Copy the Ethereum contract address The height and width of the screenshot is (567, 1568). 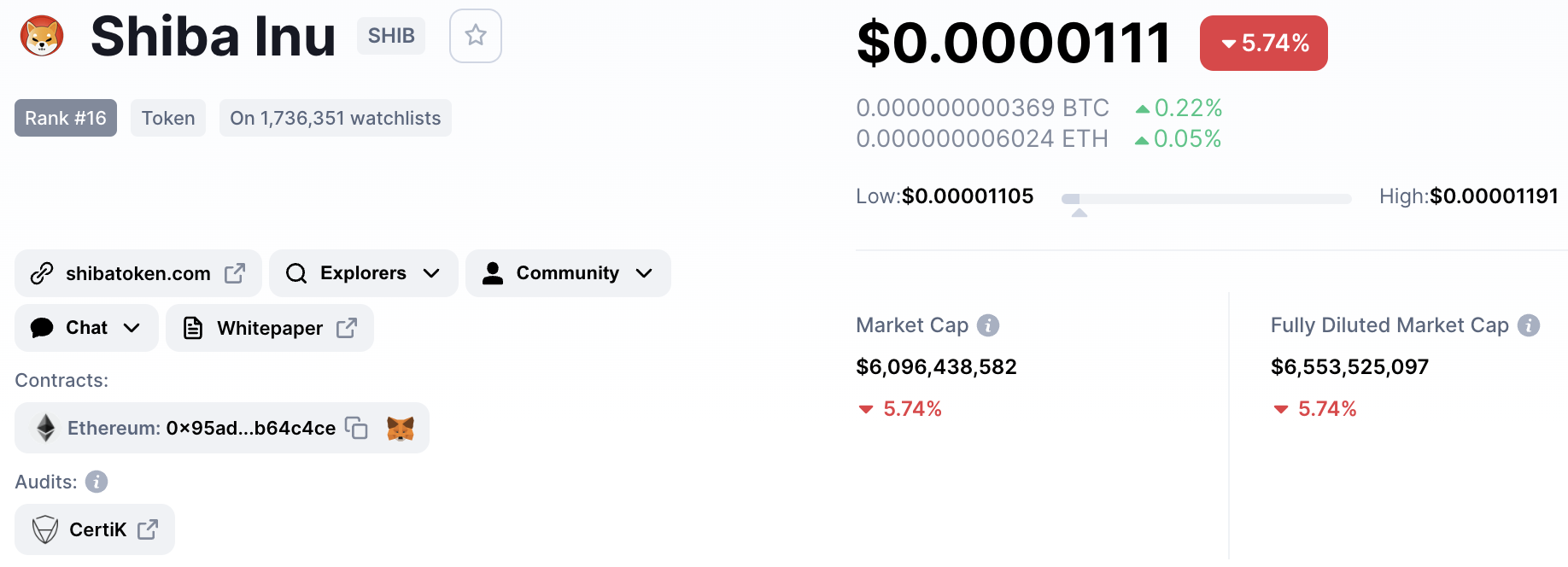(356, 428)
